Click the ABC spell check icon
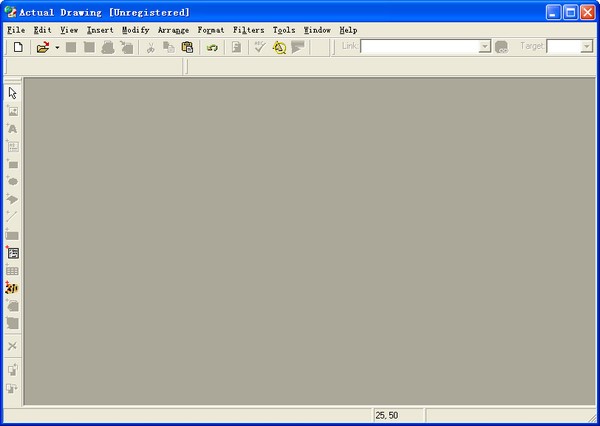Screen dimensions: 600x426 coord(260,47)
